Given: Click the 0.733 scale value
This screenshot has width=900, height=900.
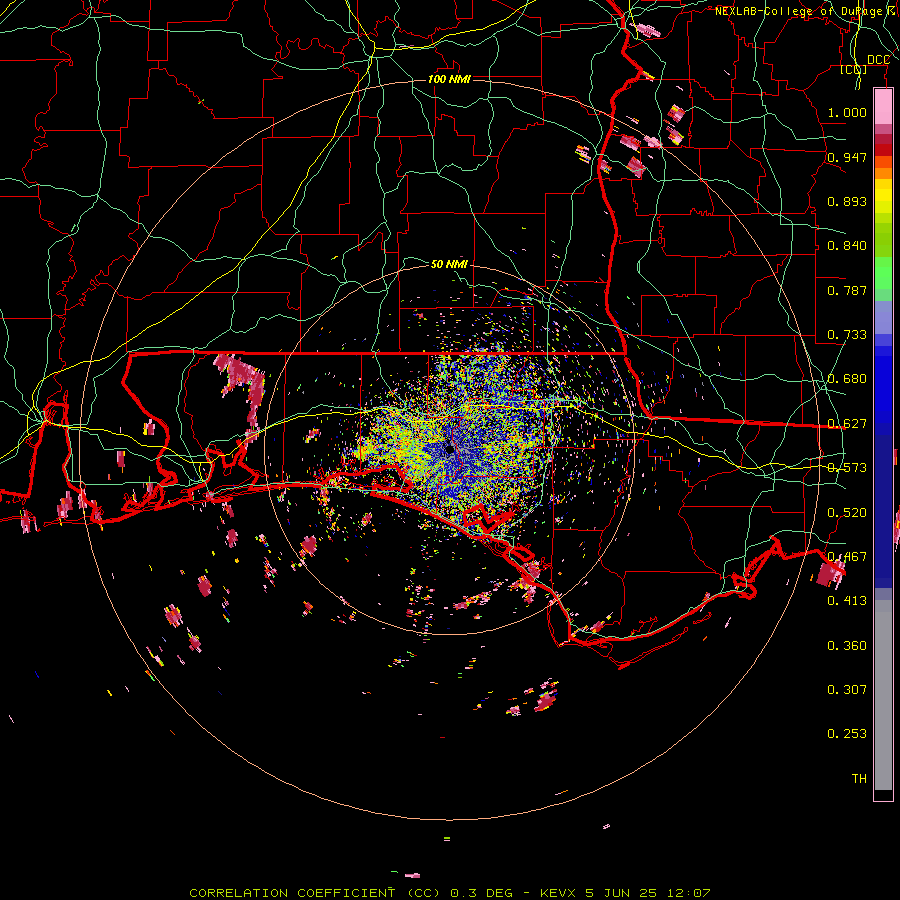Looking at the screenshot, I should tap(847, 335).
